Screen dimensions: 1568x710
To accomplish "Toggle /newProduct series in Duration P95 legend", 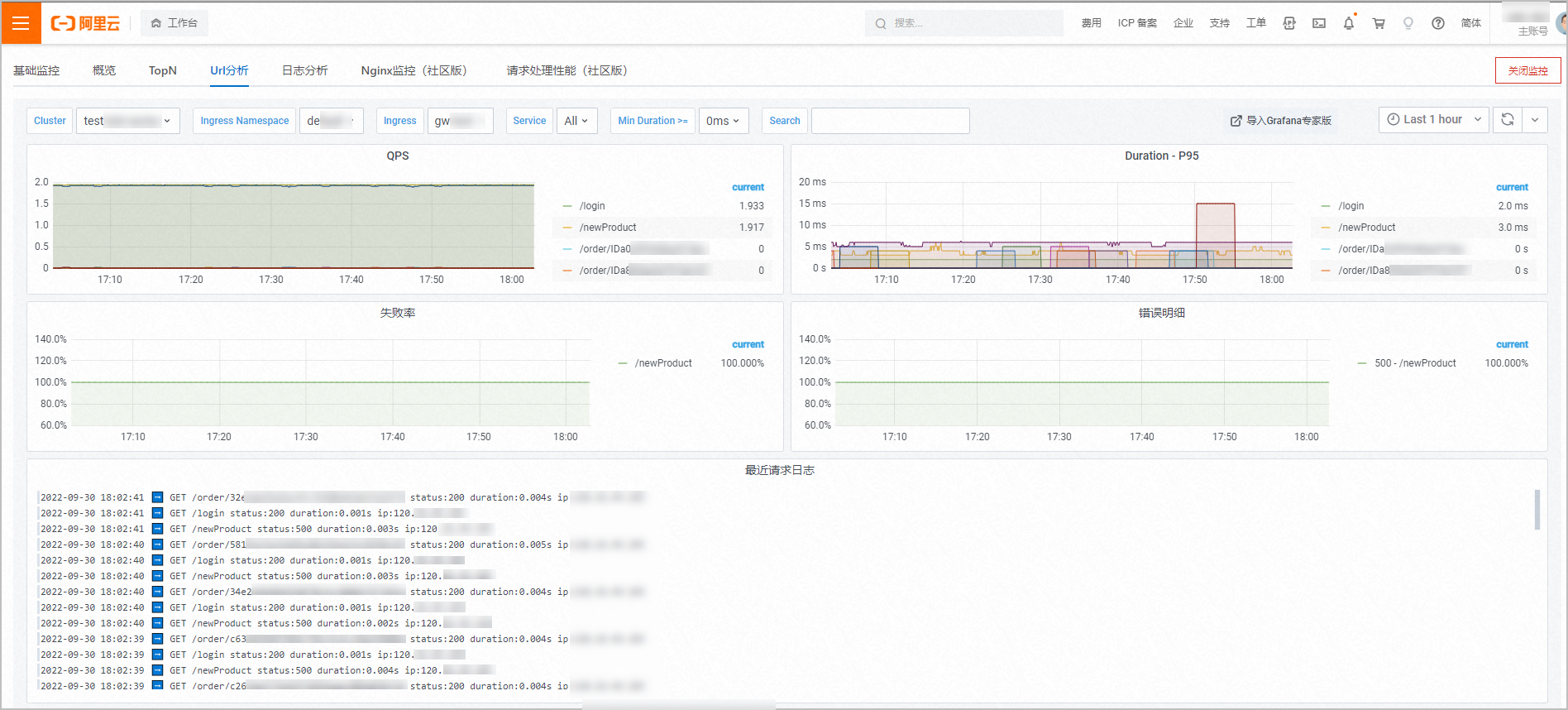I will (1367, 228).
